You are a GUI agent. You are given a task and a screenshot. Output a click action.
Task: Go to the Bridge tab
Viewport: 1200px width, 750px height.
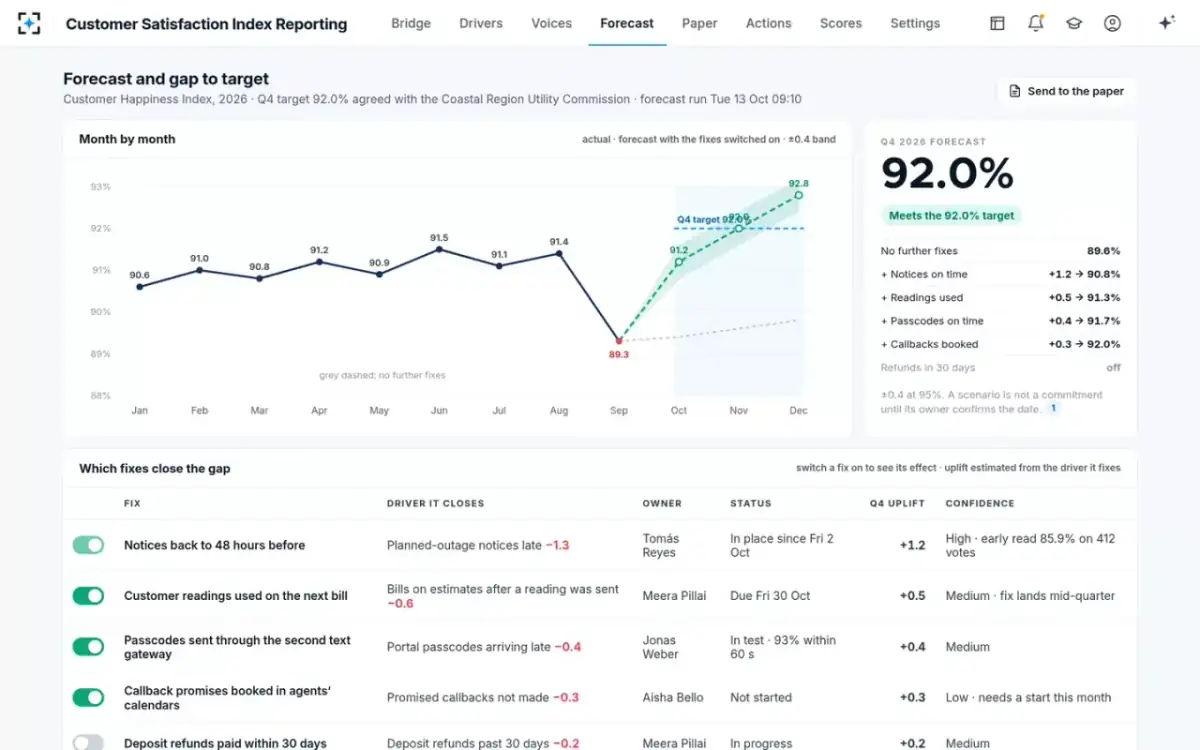coord(411,23)
